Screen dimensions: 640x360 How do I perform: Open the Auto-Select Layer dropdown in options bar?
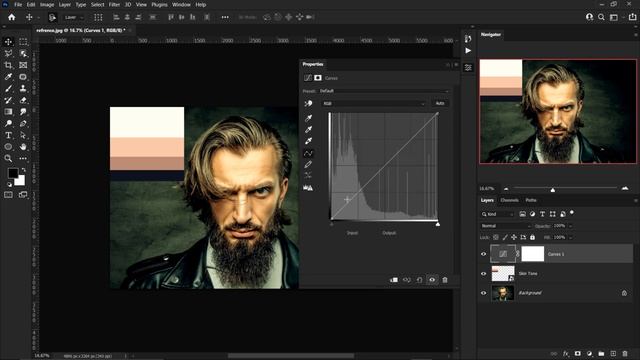[74, 17]
